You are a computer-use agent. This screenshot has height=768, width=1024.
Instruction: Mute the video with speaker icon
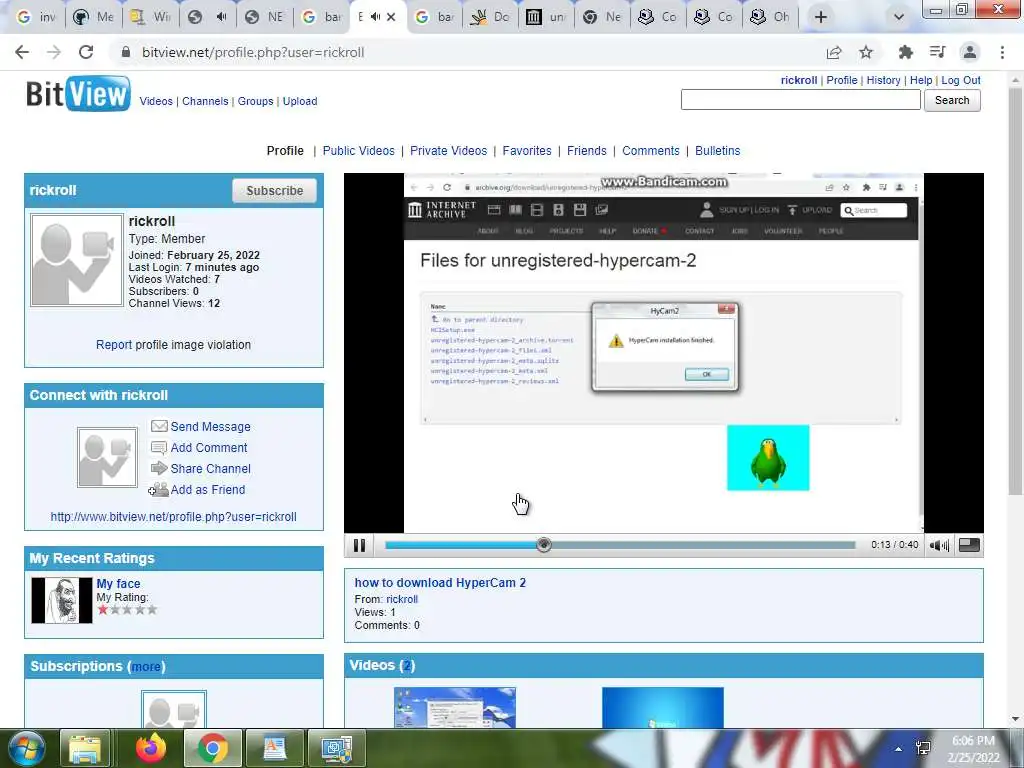point(939,545)
